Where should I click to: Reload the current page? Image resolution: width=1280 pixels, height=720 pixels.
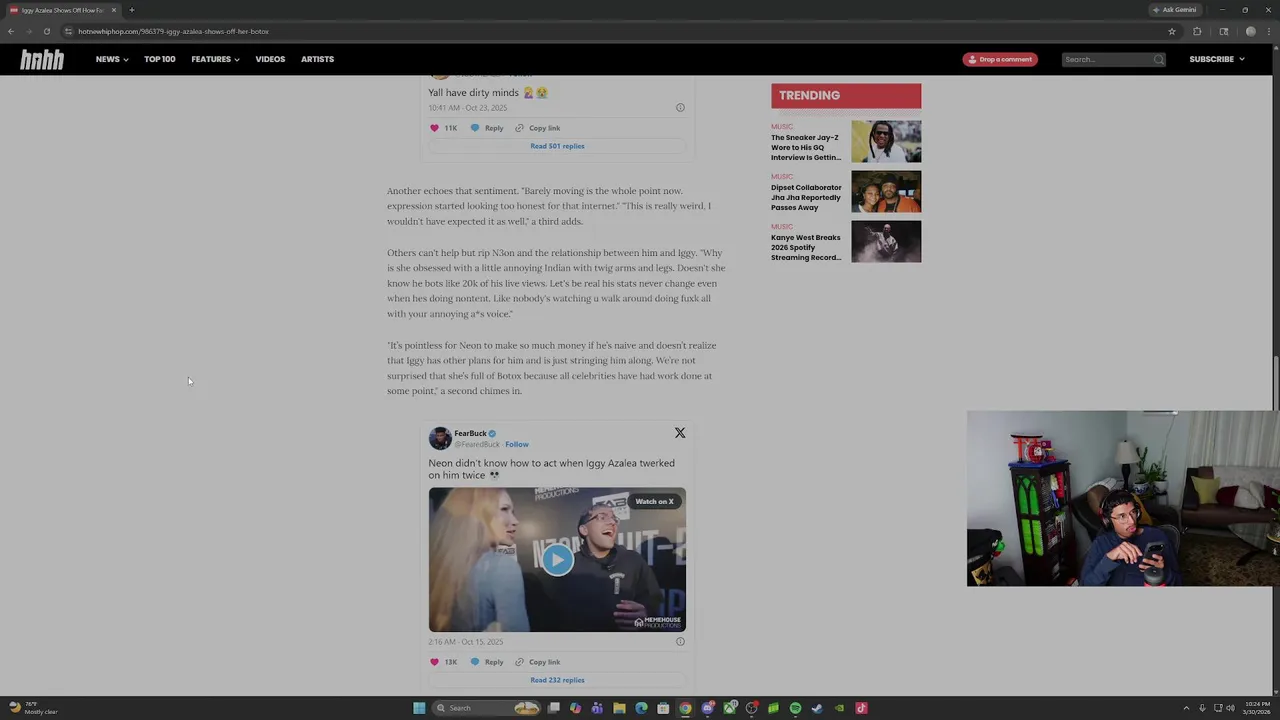(x=46, y=31)
